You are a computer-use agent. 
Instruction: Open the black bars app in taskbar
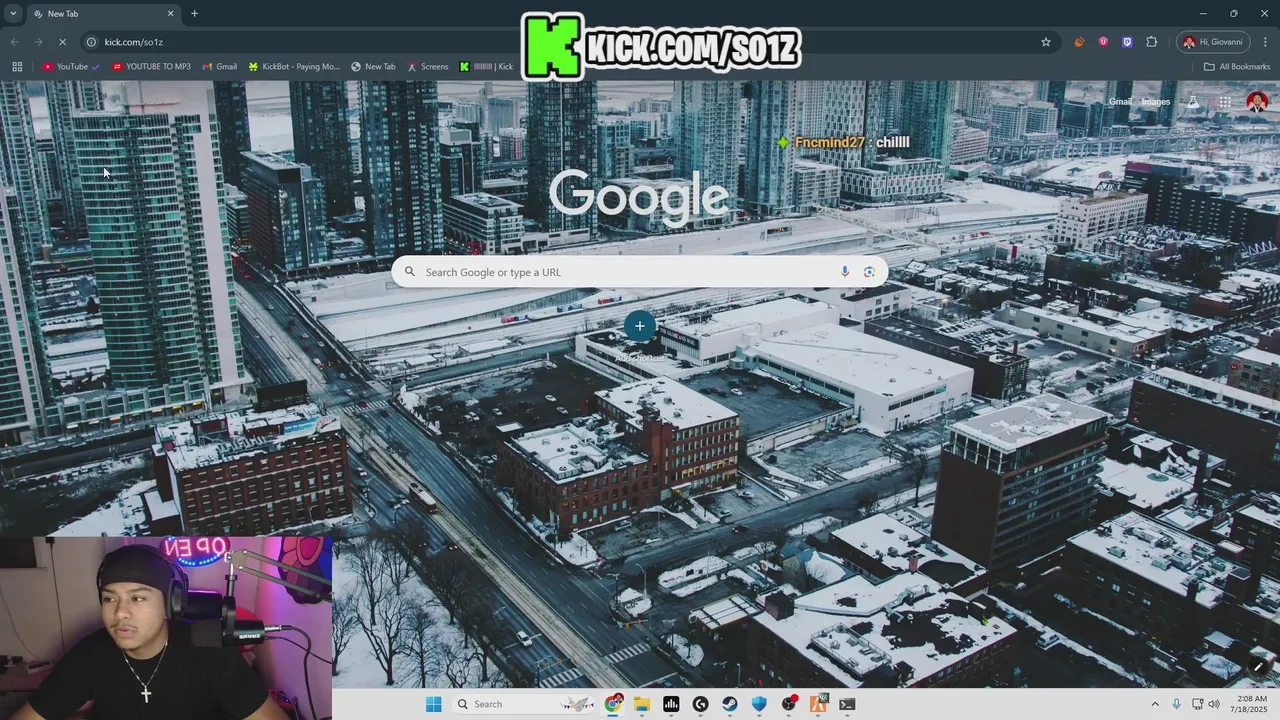click(671, 704)
